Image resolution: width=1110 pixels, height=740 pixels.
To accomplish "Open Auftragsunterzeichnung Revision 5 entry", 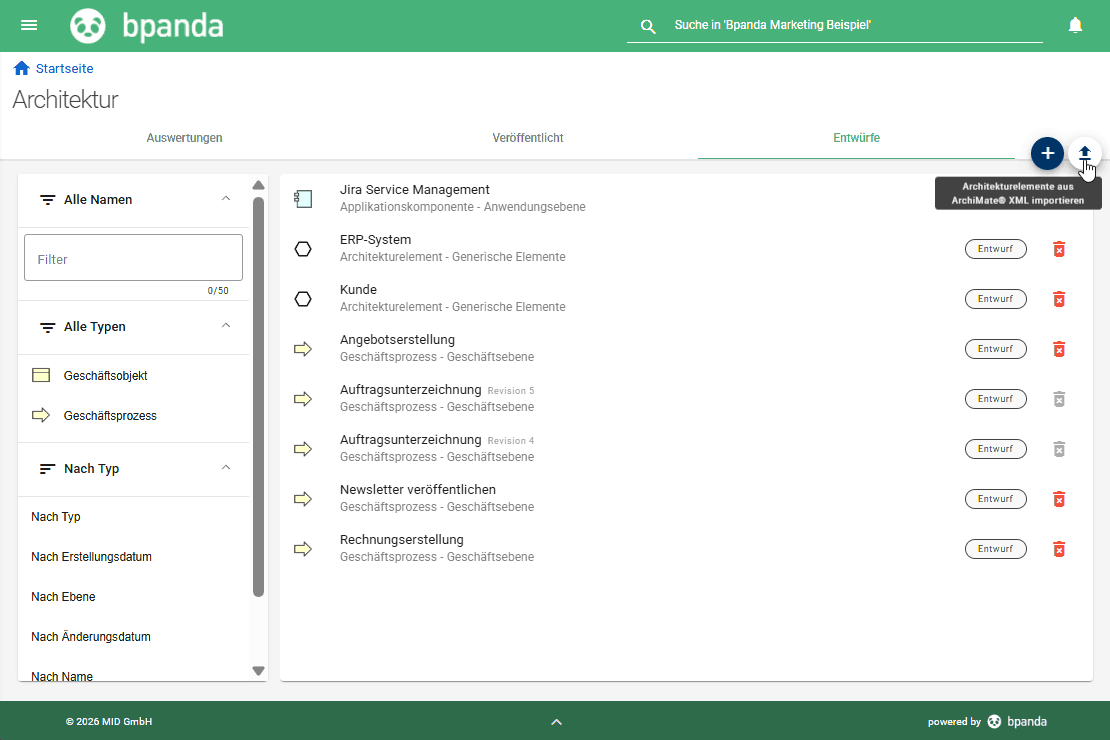I will [x=686, y=399].
